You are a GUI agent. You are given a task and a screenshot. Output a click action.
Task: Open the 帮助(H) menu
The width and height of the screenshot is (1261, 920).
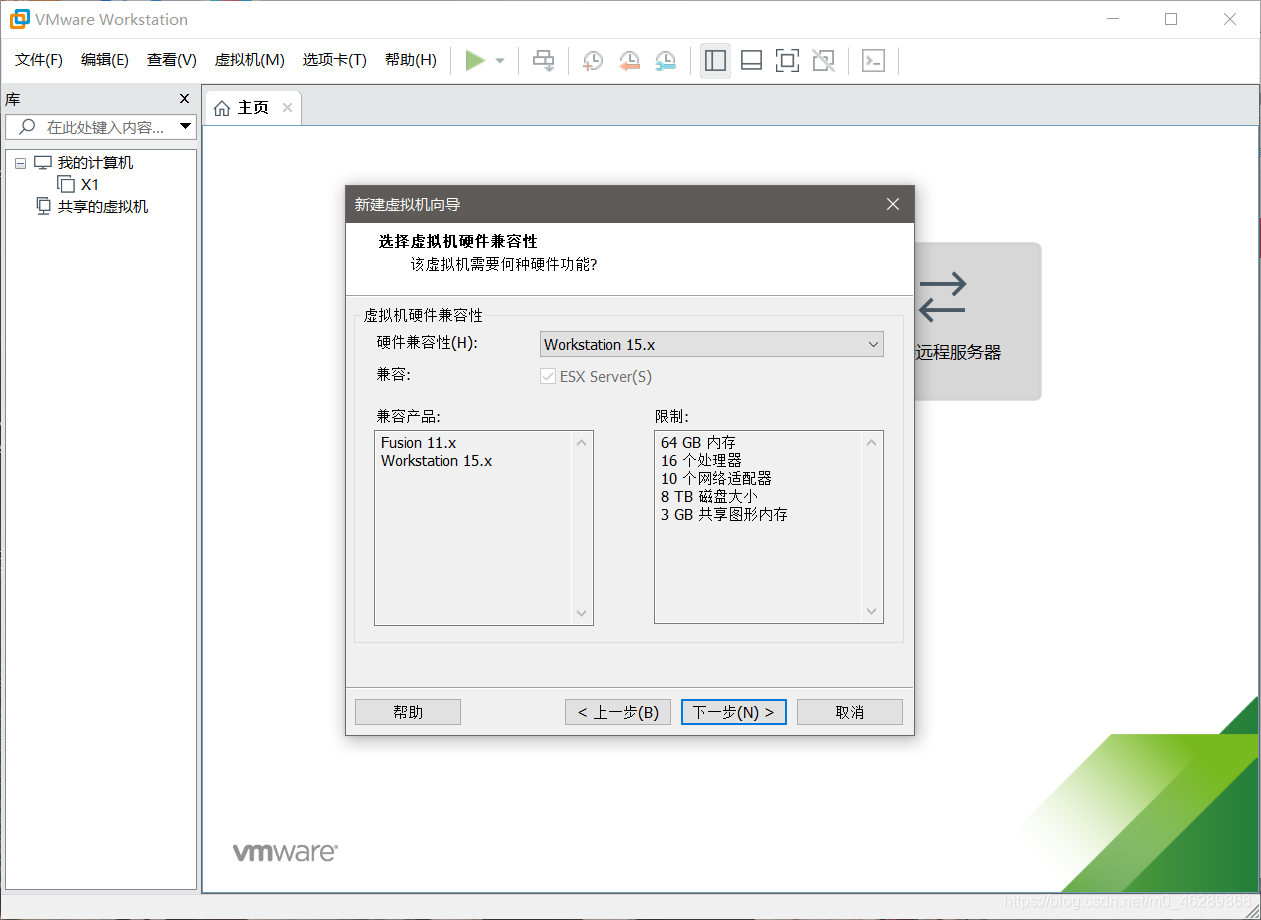(411, 60)
